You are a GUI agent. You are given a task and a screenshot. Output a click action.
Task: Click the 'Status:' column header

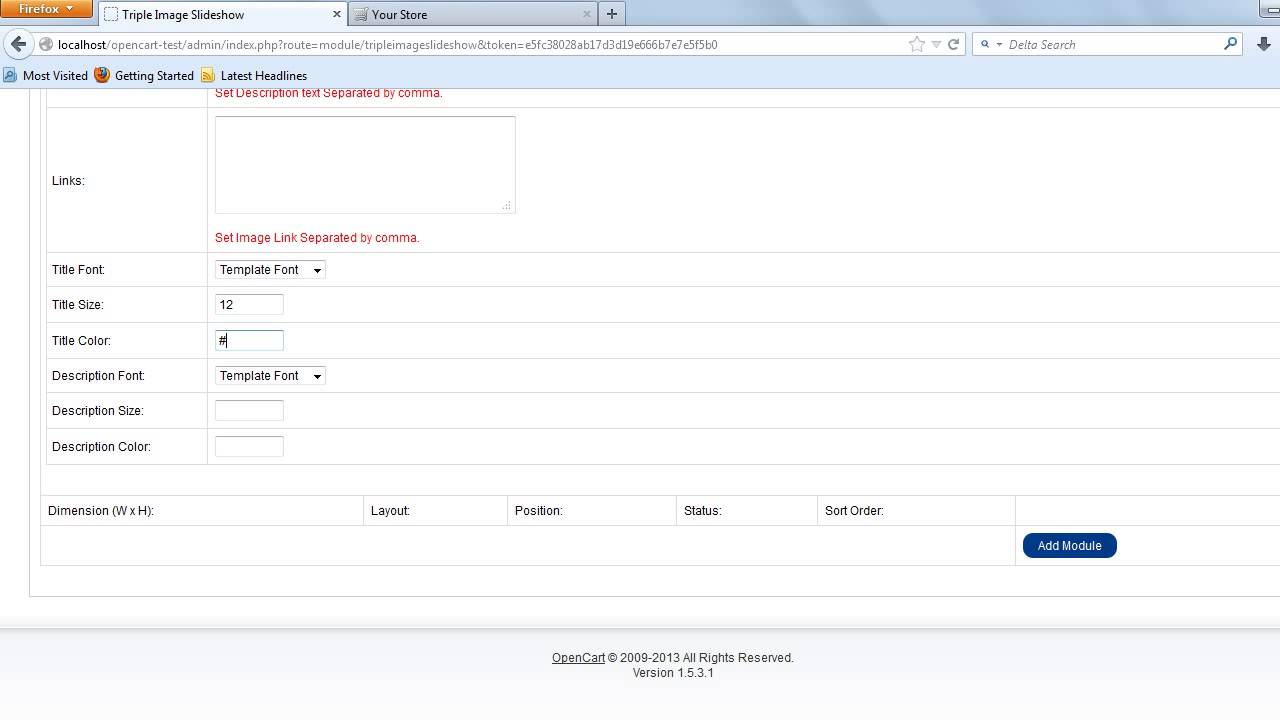tap(703, 511)
